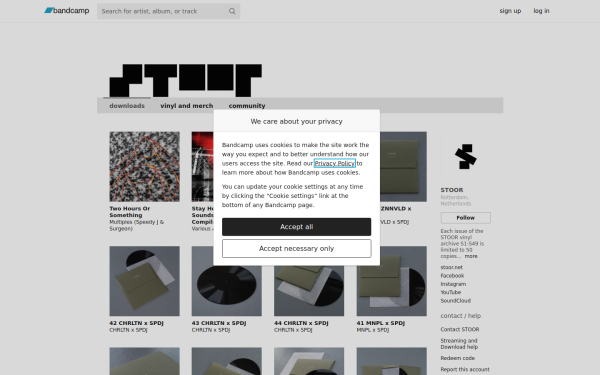Viewport: 600px width, 375px height.
Task: Choose Accept necessary only
Action: click(297, 248)
